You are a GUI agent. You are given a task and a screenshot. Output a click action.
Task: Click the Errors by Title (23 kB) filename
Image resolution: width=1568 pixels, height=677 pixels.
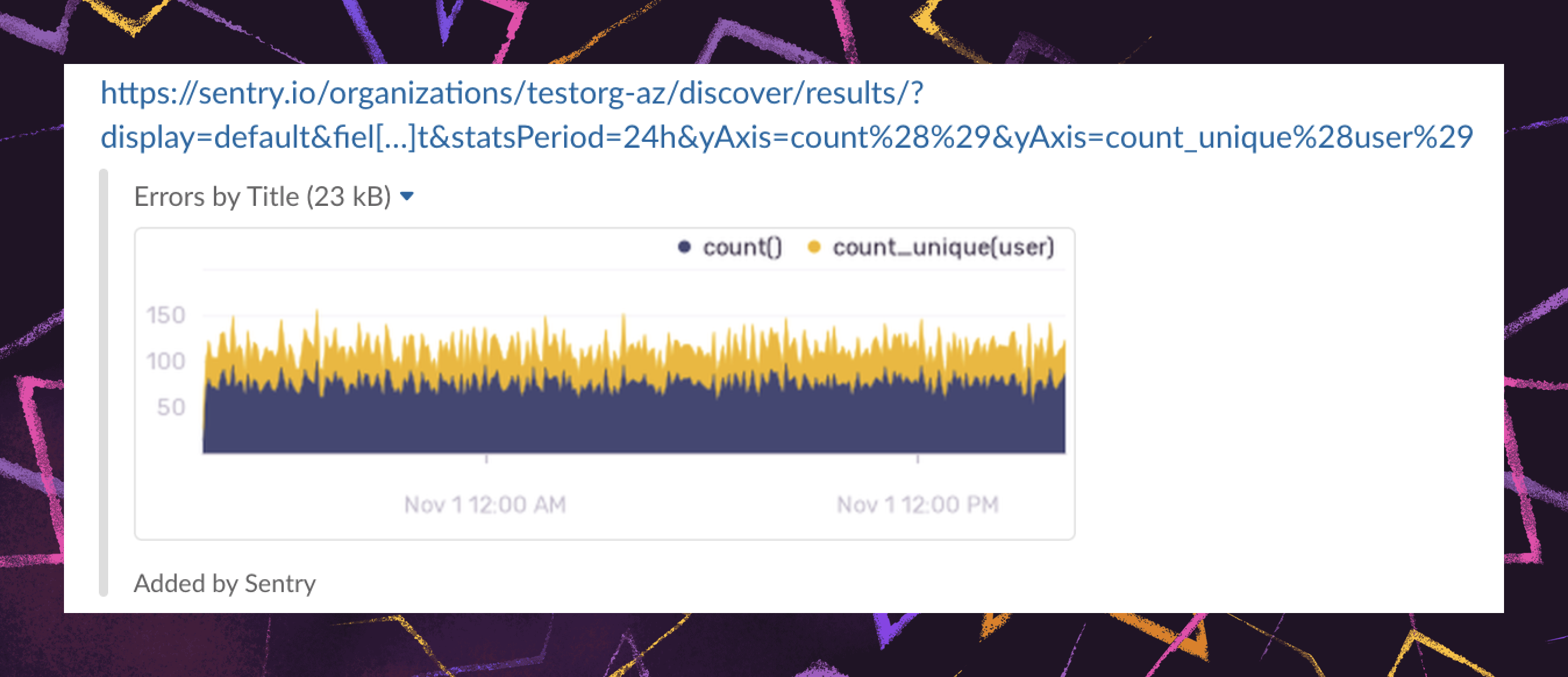click(x=262, y=197)
